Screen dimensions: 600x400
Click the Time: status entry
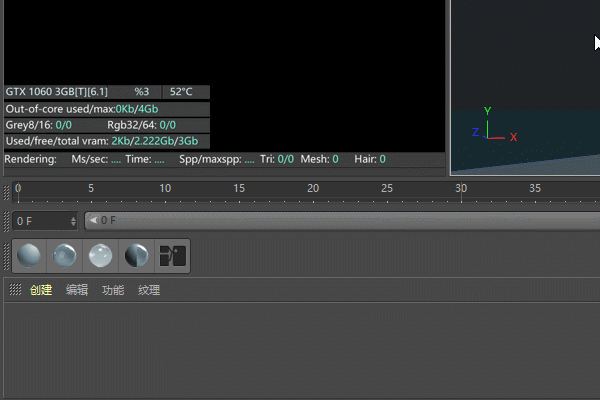(145, 159)
